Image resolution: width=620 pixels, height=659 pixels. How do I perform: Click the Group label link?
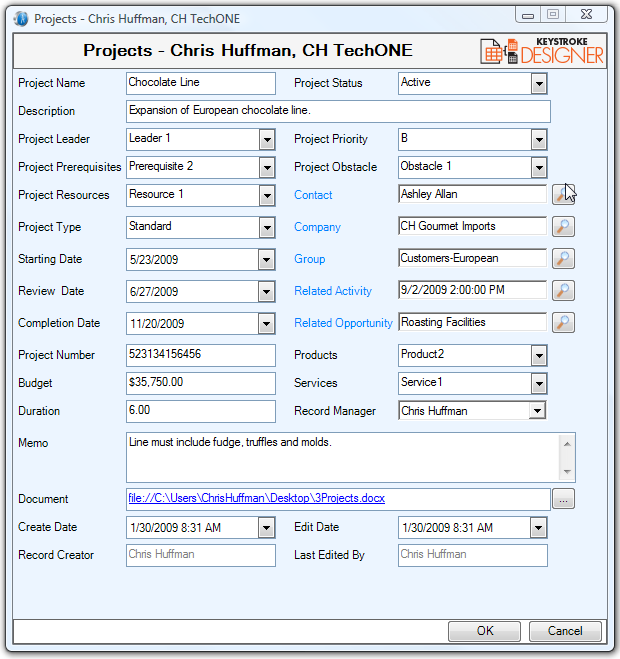coord(310,259)
